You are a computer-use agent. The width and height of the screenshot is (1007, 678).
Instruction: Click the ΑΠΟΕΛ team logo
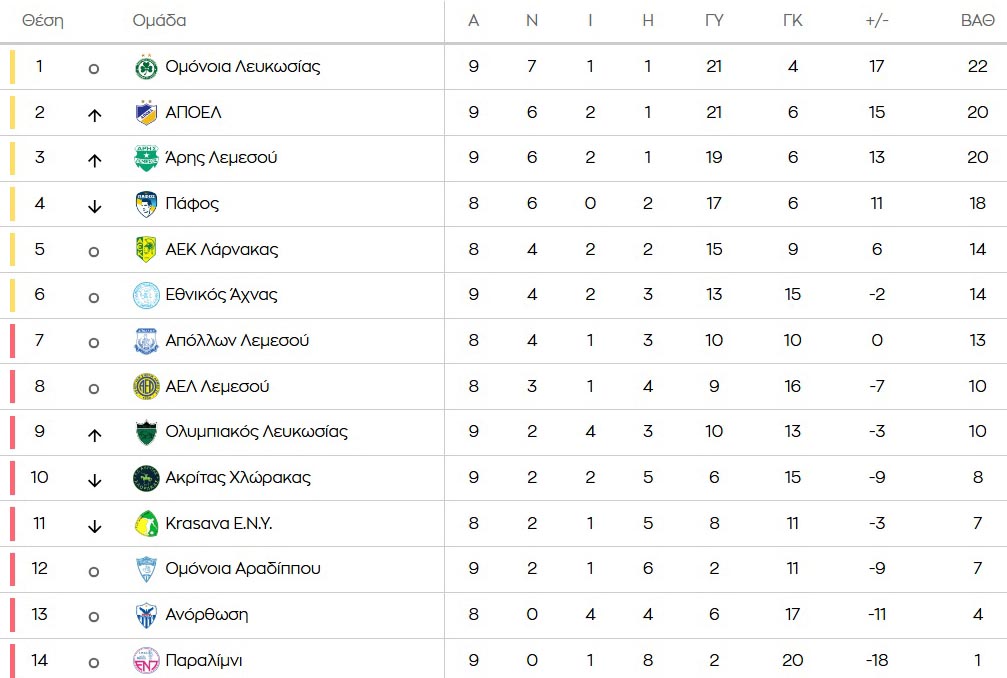146,113
